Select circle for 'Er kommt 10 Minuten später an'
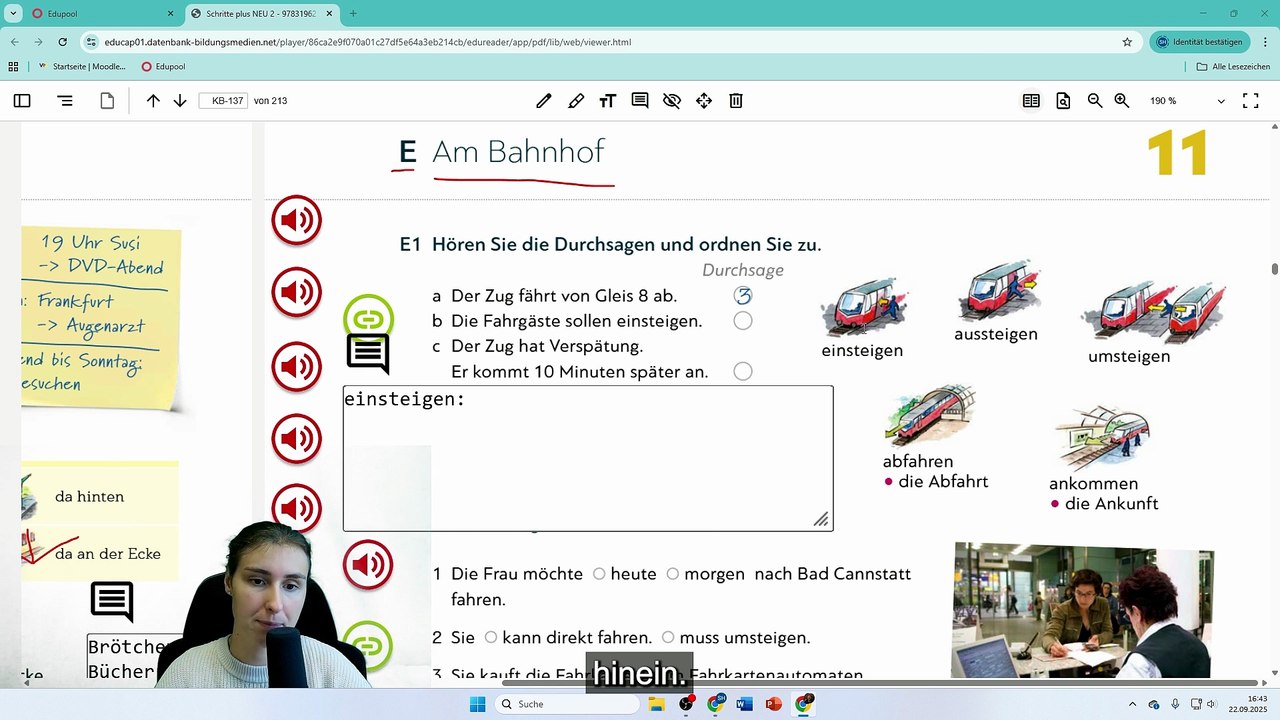The width and height of the screenshot is (1280, 720). pyautogui.click(x=742, y=371)
